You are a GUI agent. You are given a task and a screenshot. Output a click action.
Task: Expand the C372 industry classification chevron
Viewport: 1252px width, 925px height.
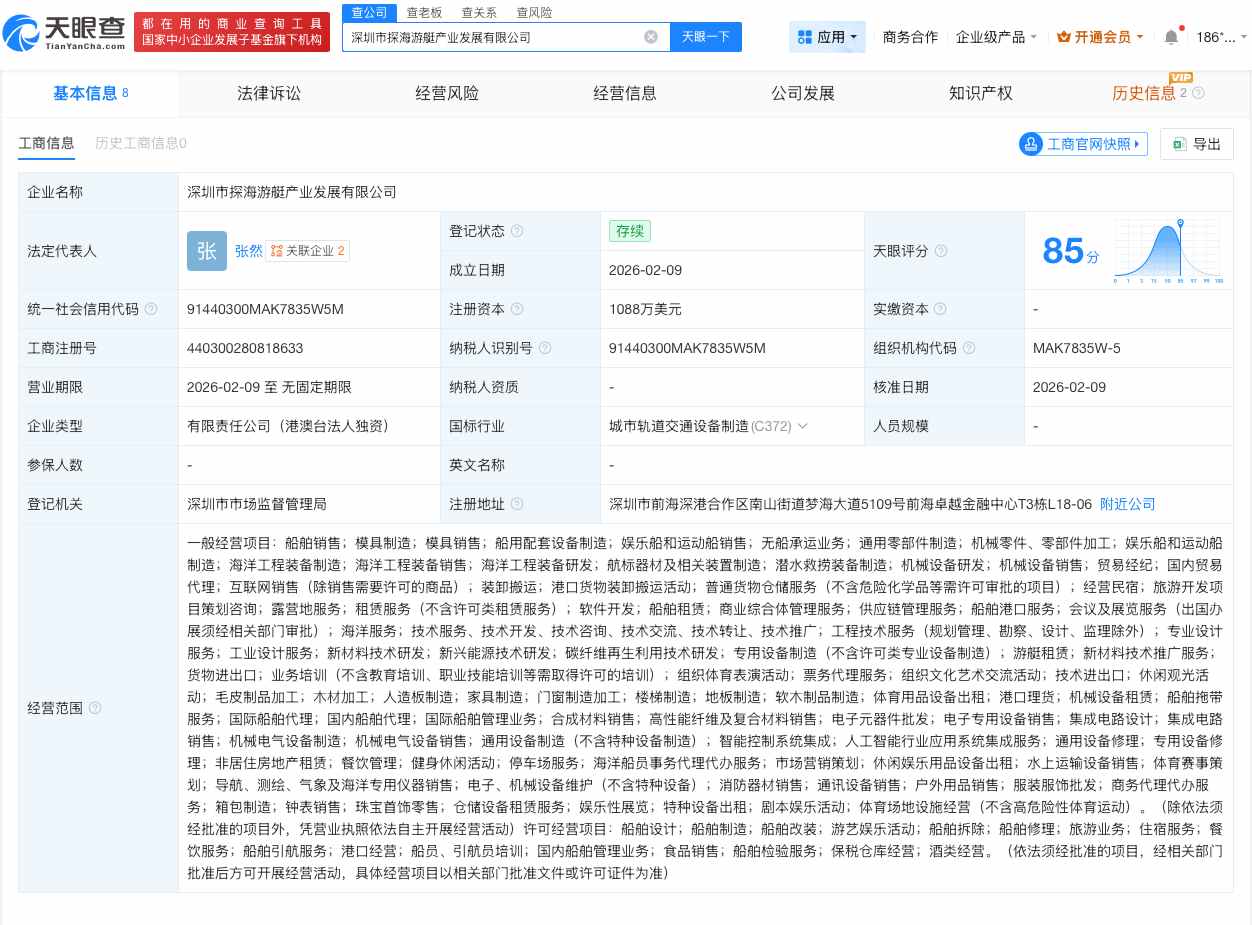pyautogui.click(x=803, y=425)
